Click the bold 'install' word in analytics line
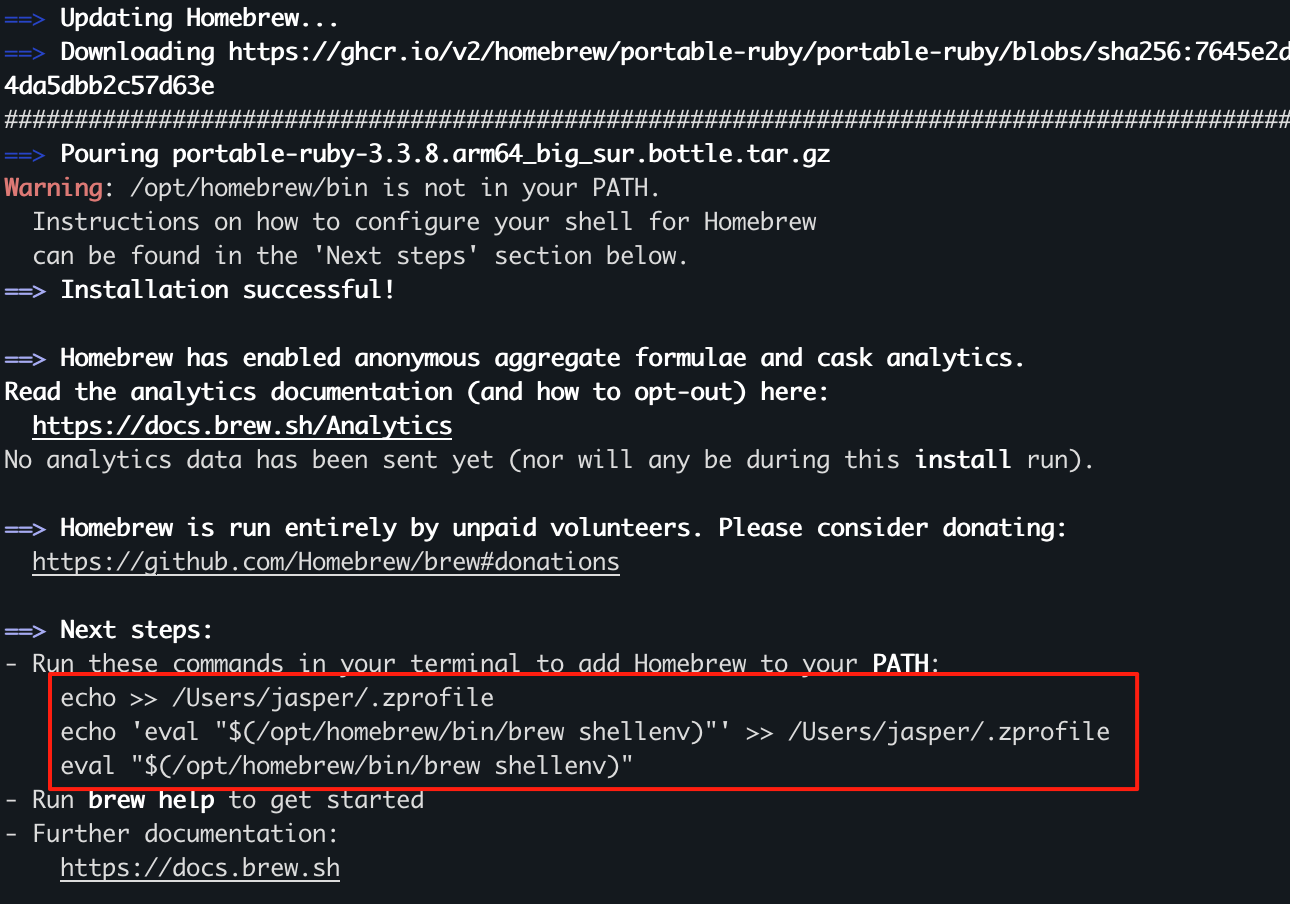Viewport: 1290px width, 904px height. [963, 460]
